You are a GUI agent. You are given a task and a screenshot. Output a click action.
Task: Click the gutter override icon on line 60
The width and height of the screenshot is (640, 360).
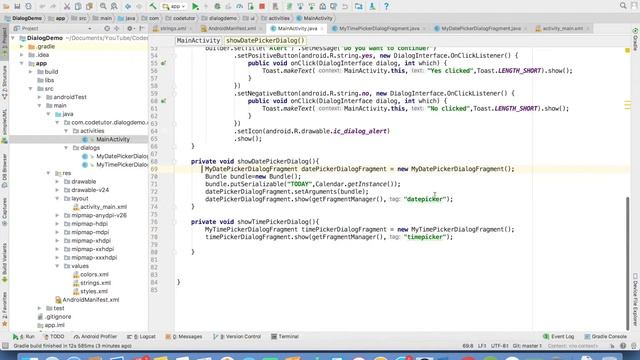(x=163, y=101)
